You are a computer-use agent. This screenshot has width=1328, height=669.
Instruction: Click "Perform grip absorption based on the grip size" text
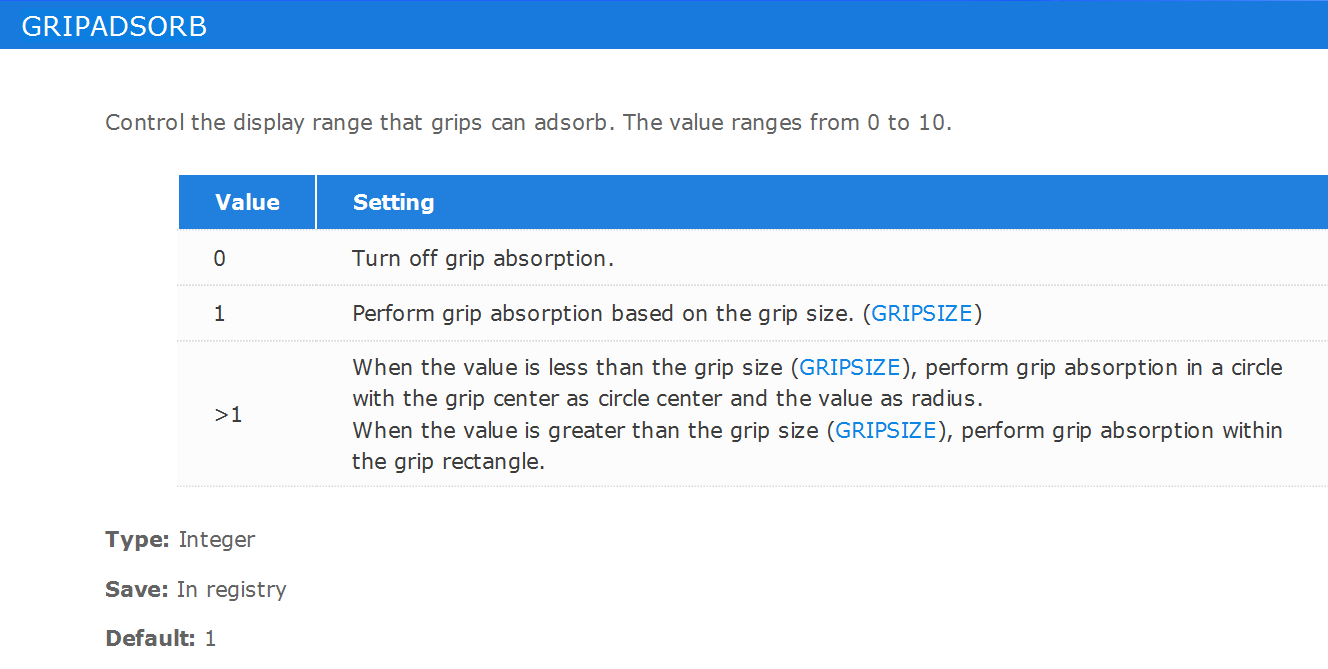click(601, 314)
